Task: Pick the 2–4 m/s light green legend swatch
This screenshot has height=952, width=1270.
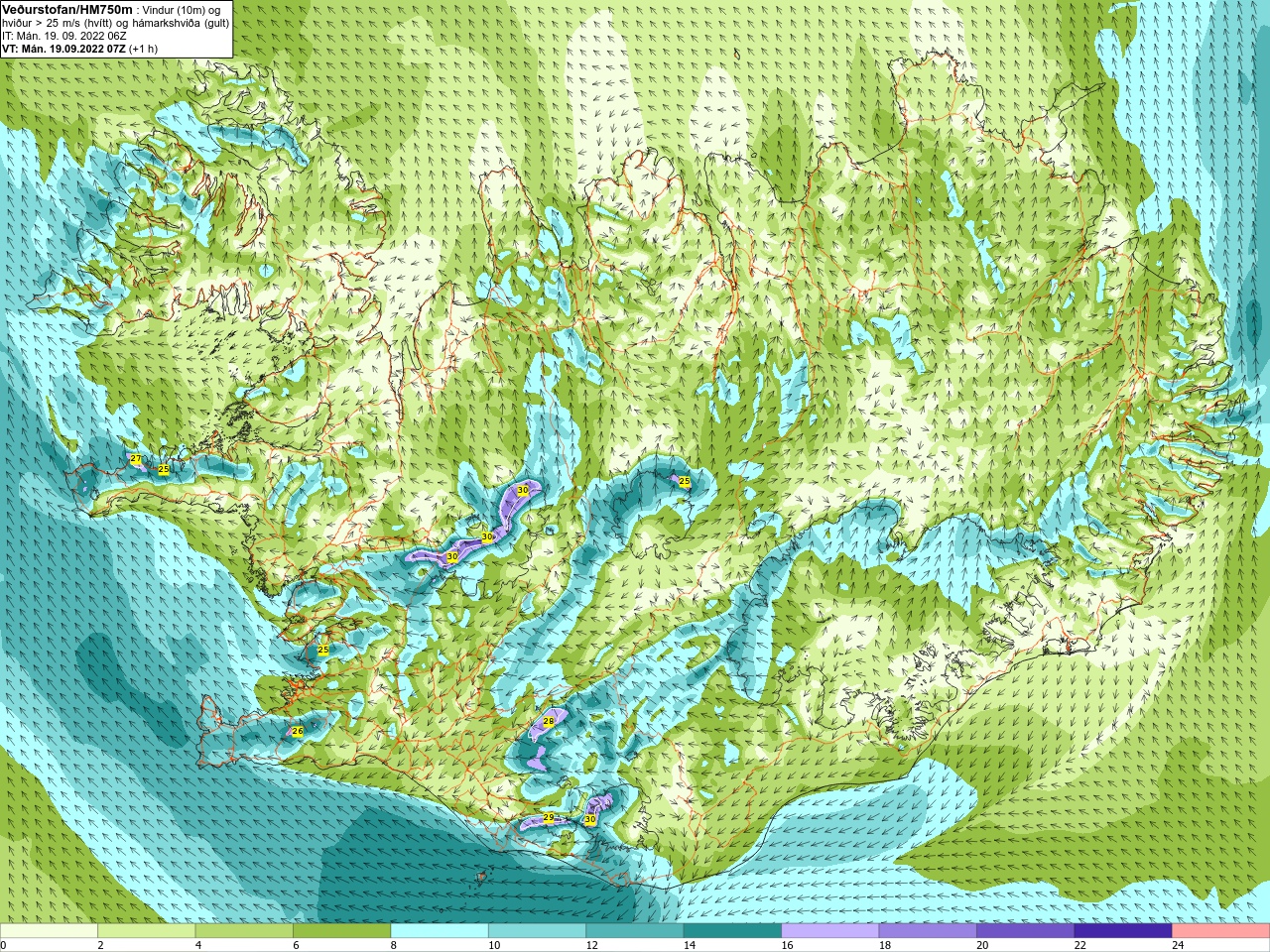Action: pos(146,931)
